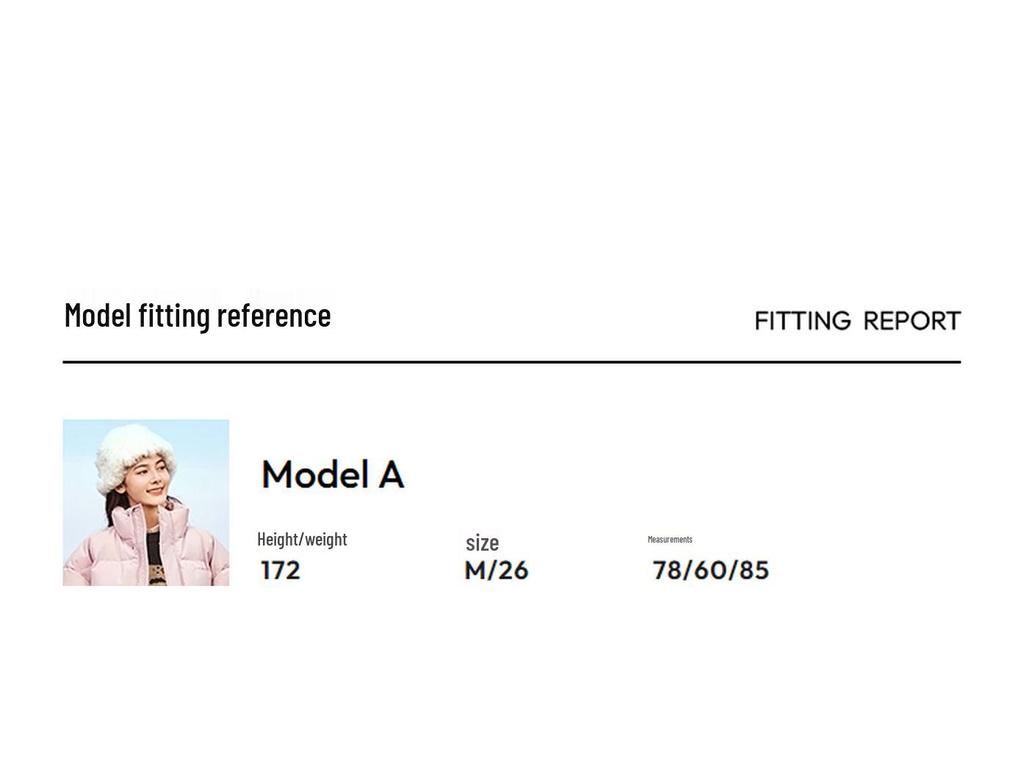Select the Height/weight label
This screenshot has width=1024, height=768.
(x=302, y=539)
